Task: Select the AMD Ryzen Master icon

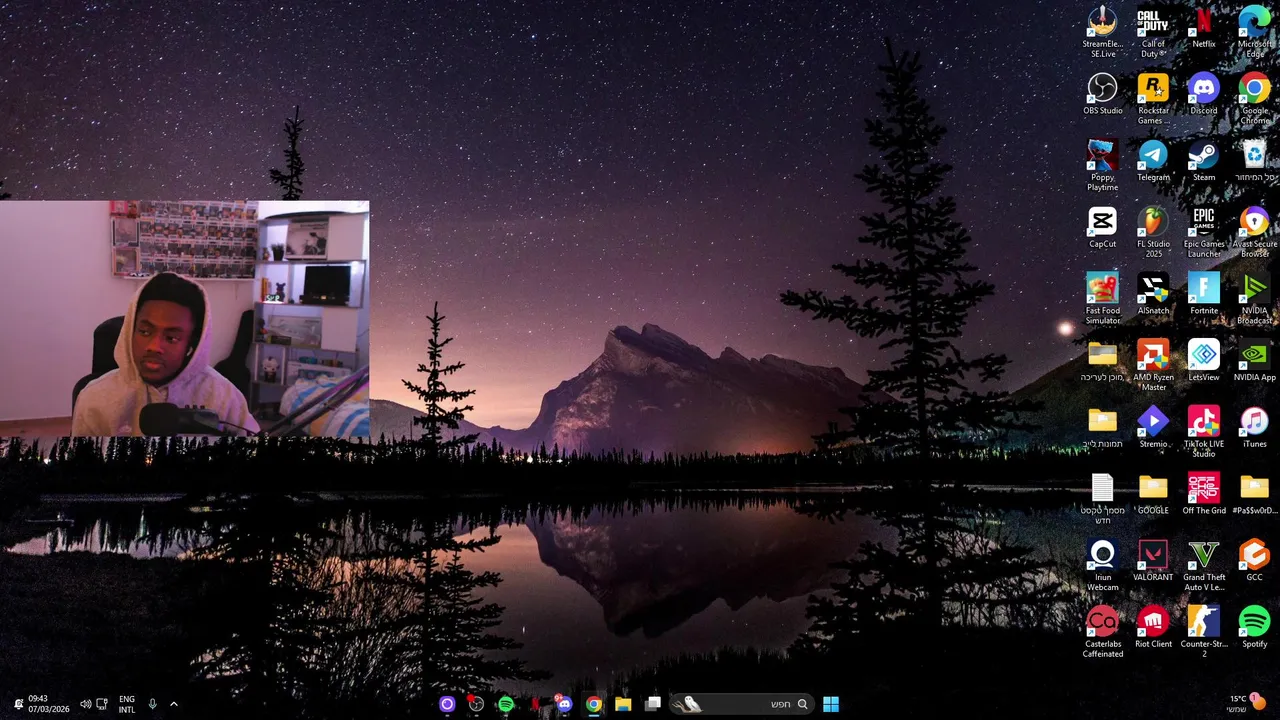Action: [1153, 365]
